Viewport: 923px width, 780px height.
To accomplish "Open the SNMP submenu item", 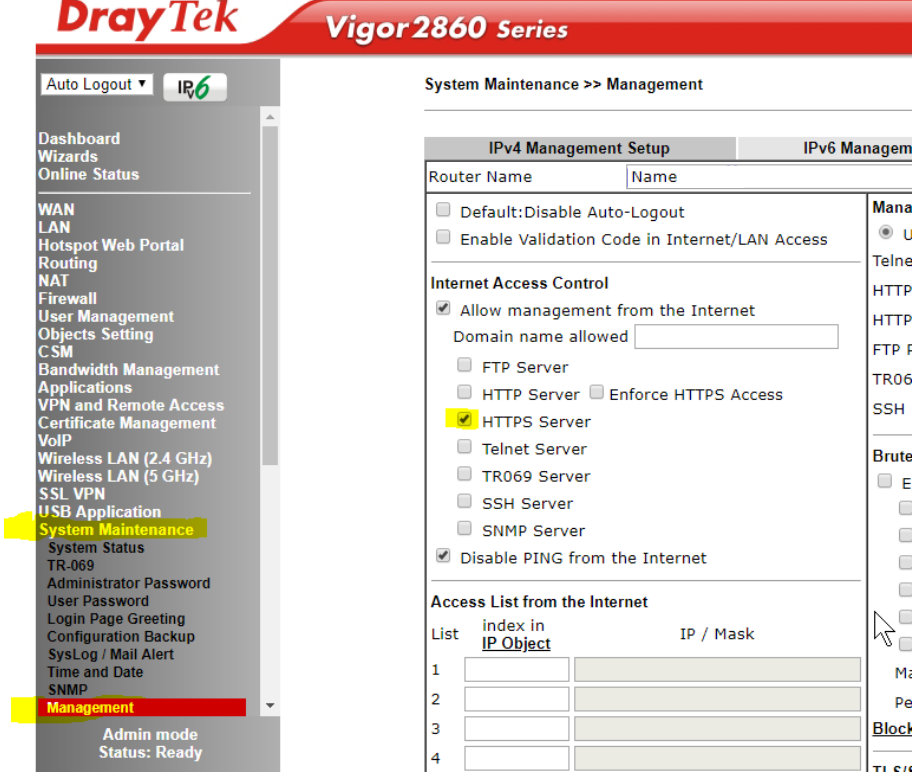I will [x=68, y=690].
